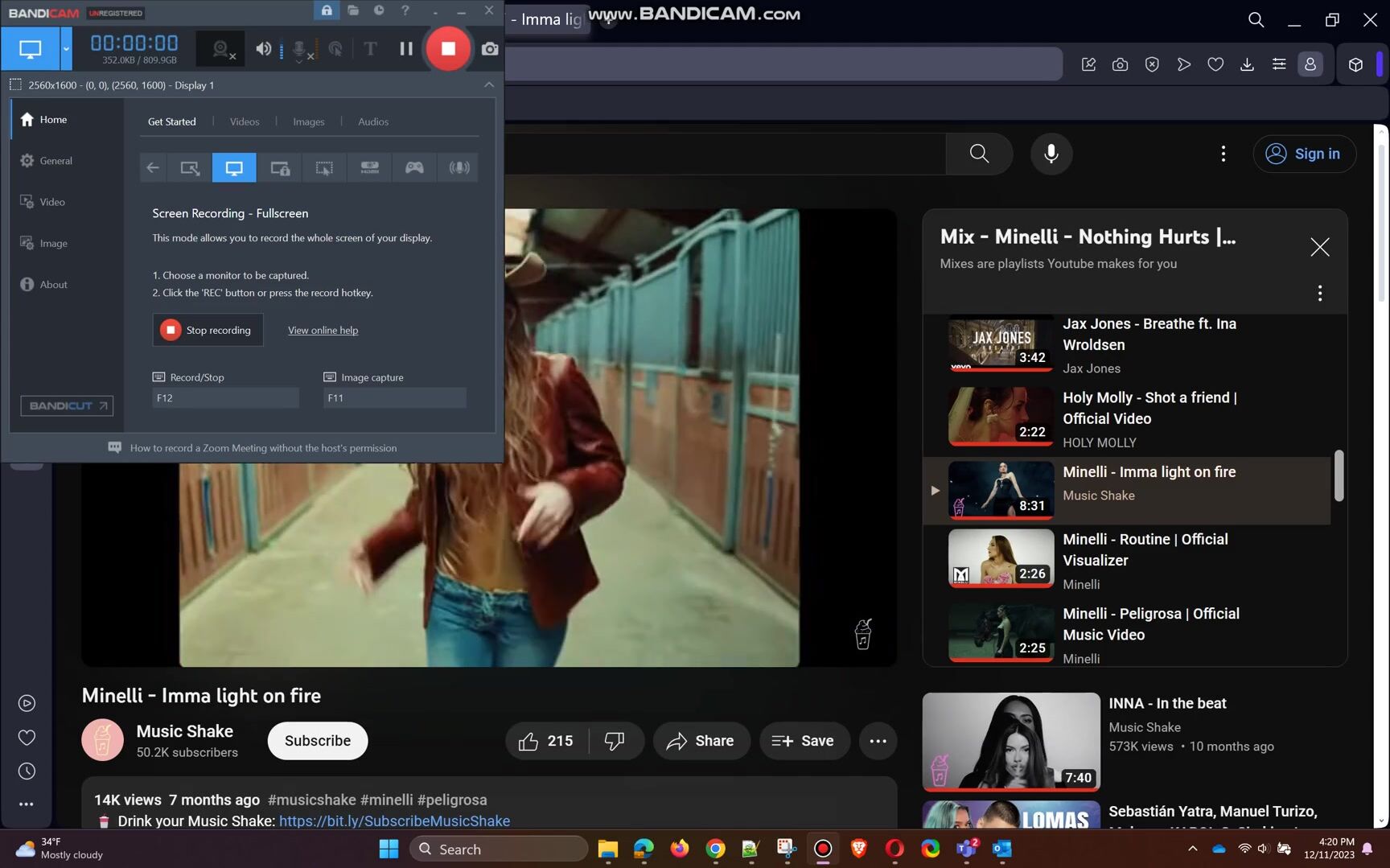Subscribe to Music Shake channel
Image resolution: width=1390 pixels, height=868 pixels.
318,741
